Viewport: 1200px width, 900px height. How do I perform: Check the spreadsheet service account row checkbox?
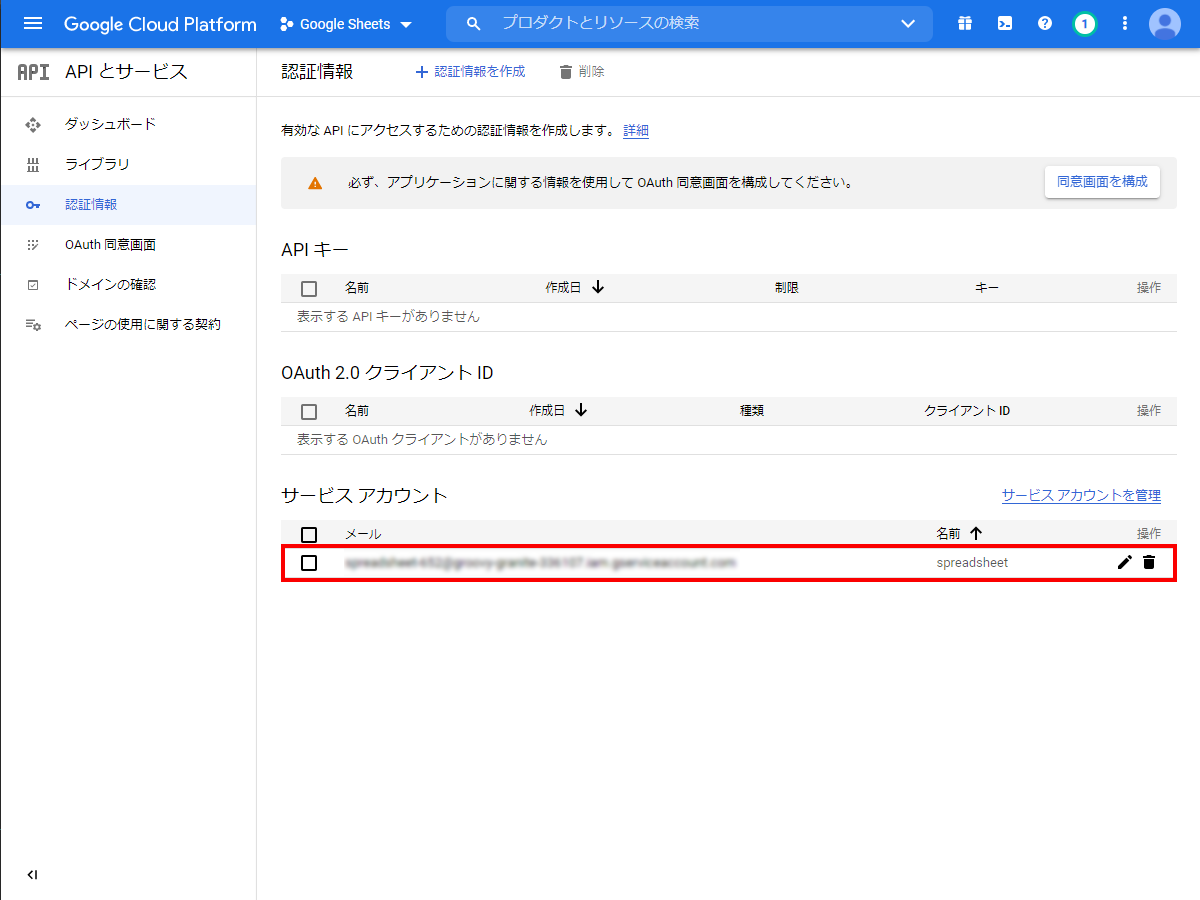click(309, 563)
